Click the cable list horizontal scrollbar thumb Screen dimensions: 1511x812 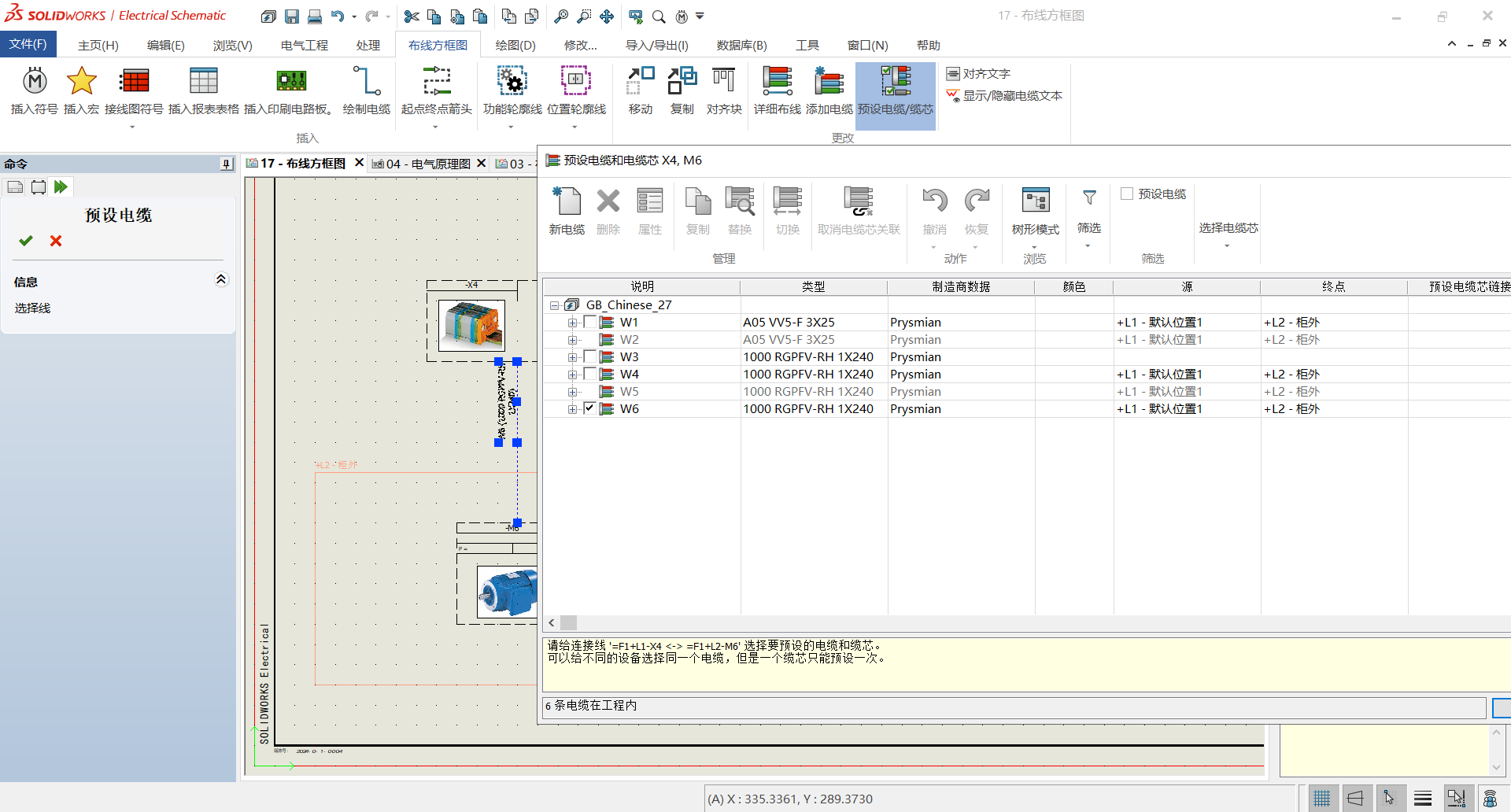click(568, 623)
